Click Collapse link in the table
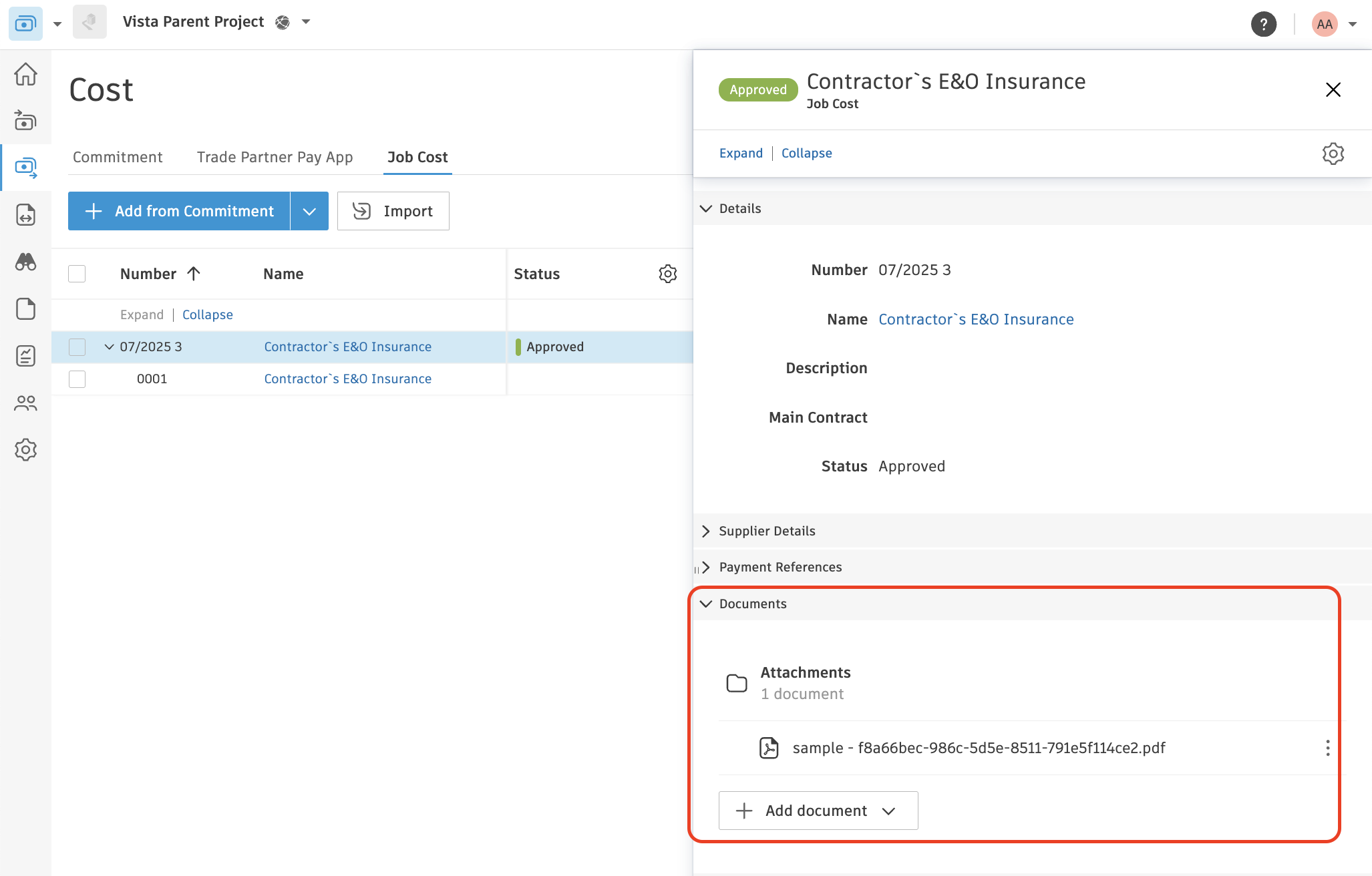Screen dimensions: 1372x876 pos(208,314)
